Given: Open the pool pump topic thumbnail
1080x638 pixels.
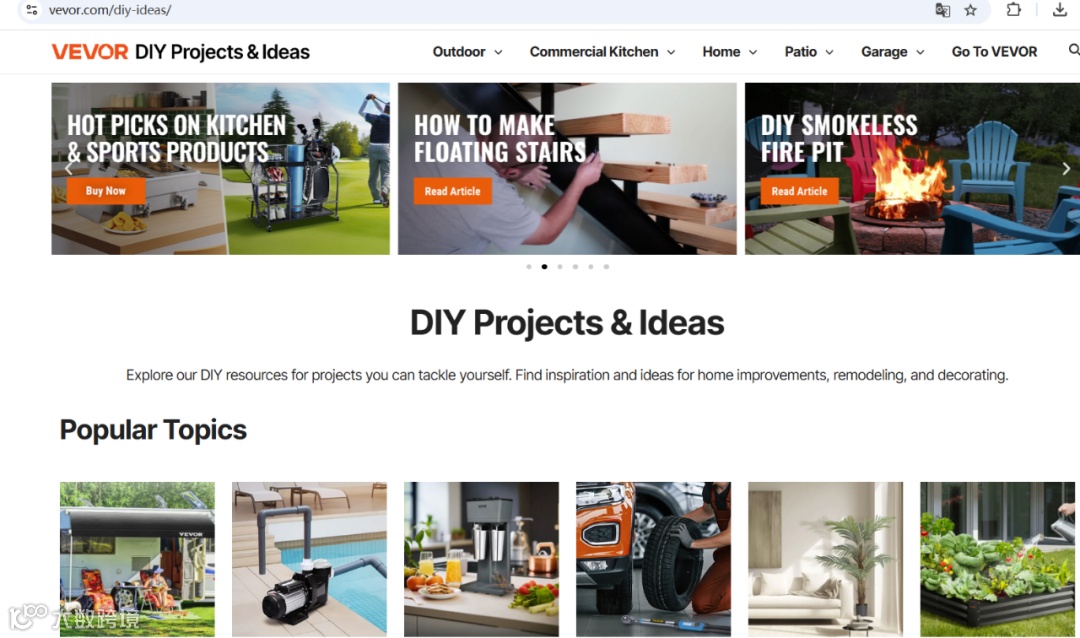Looking at the screenshot, I should coord(309,559).
